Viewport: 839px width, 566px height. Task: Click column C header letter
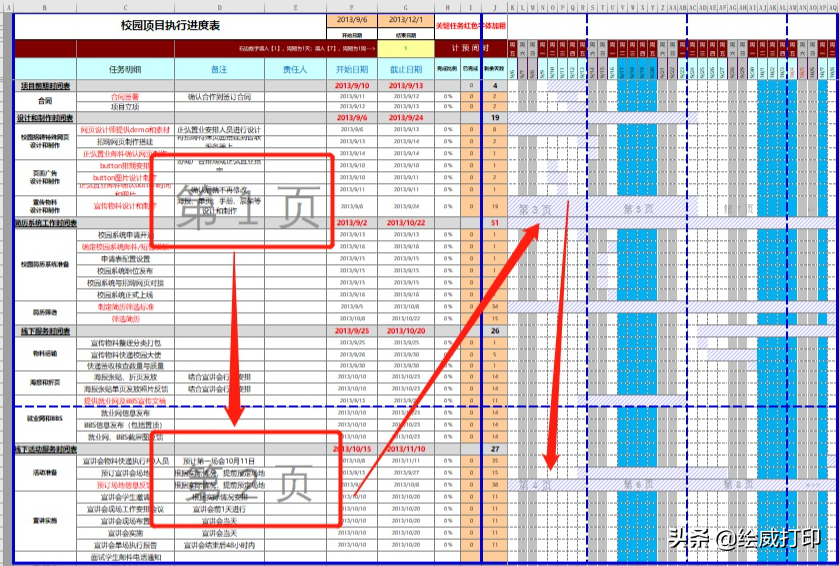pos(125,8)
